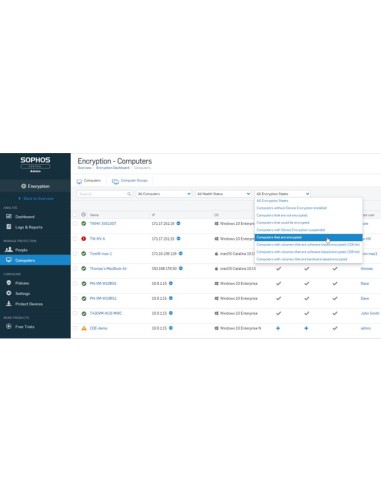
Task: Choose Computers that are encrypted option
Action: [x=308, y=237]
